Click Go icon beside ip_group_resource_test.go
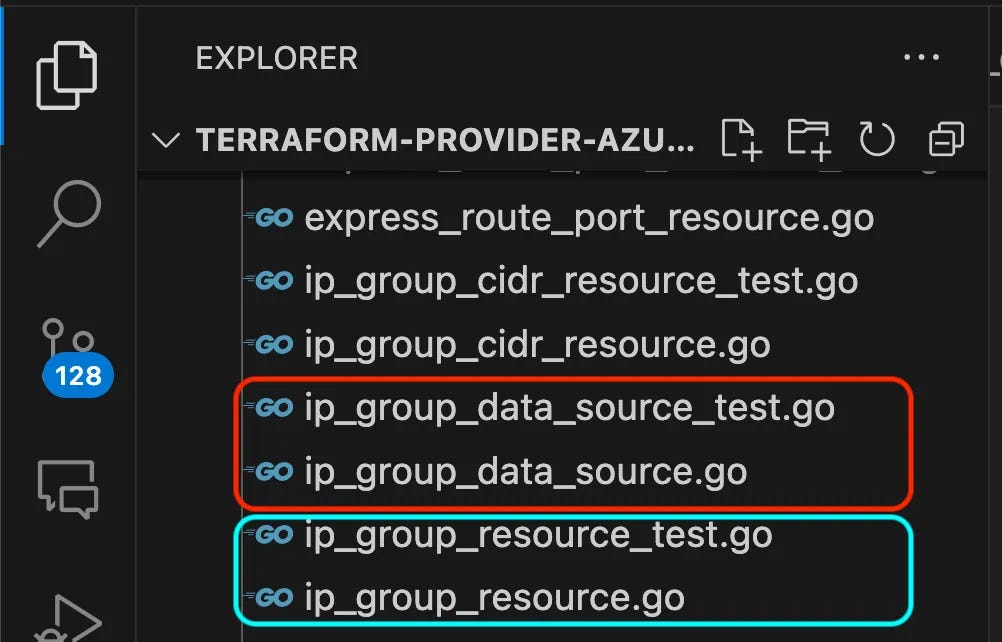This screenshot has width=1002, height=642. 270,534
